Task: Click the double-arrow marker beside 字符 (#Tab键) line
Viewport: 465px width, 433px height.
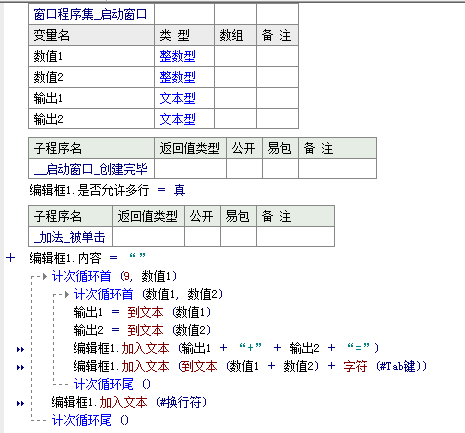Action: pyautogui.click(x=20, y=367)
